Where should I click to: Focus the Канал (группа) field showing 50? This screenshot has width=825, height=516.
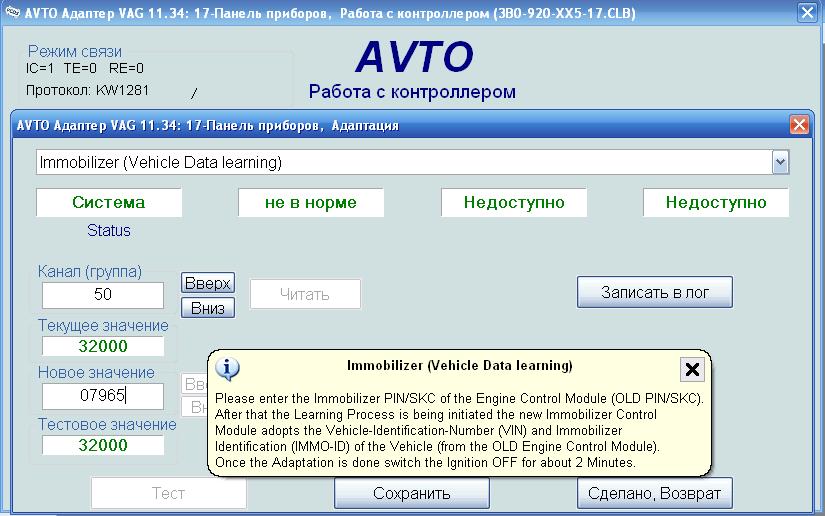click(x=103, y=295)
